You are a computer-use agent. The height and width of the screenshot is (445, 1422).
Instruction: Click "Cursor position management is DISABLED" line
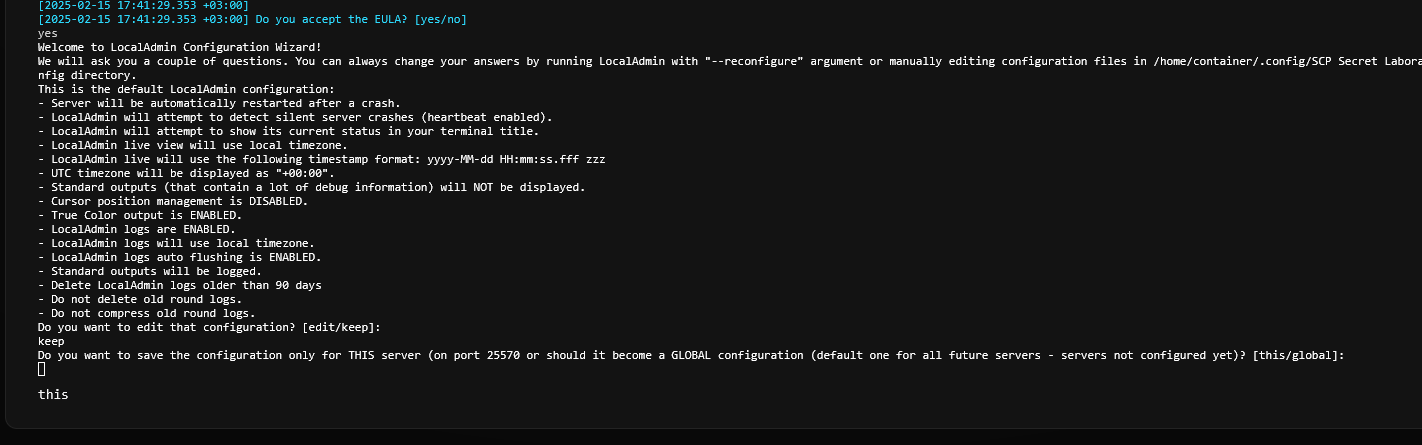[x=173, y=201]
